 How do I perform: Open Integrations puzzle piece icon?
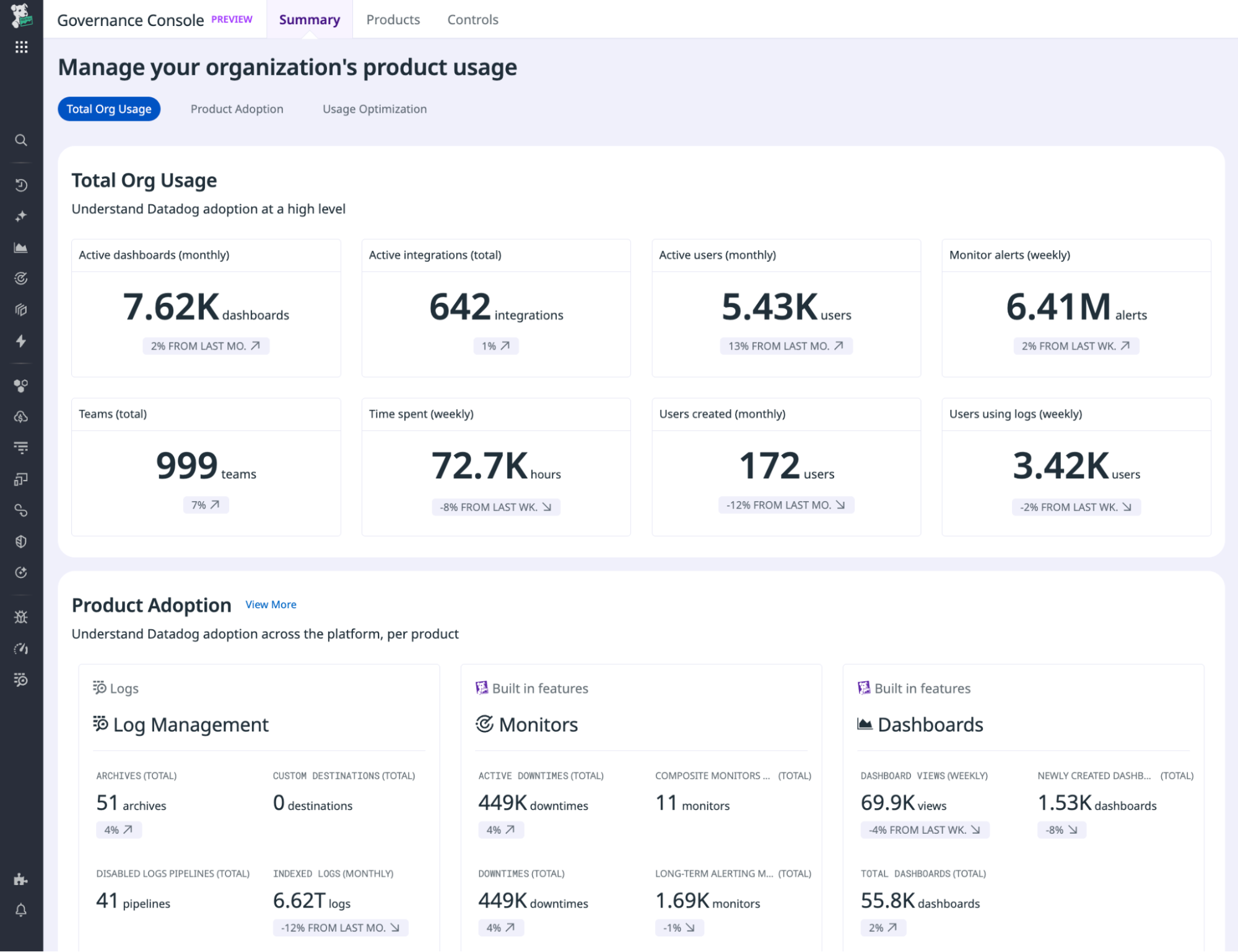pos(21,879)
